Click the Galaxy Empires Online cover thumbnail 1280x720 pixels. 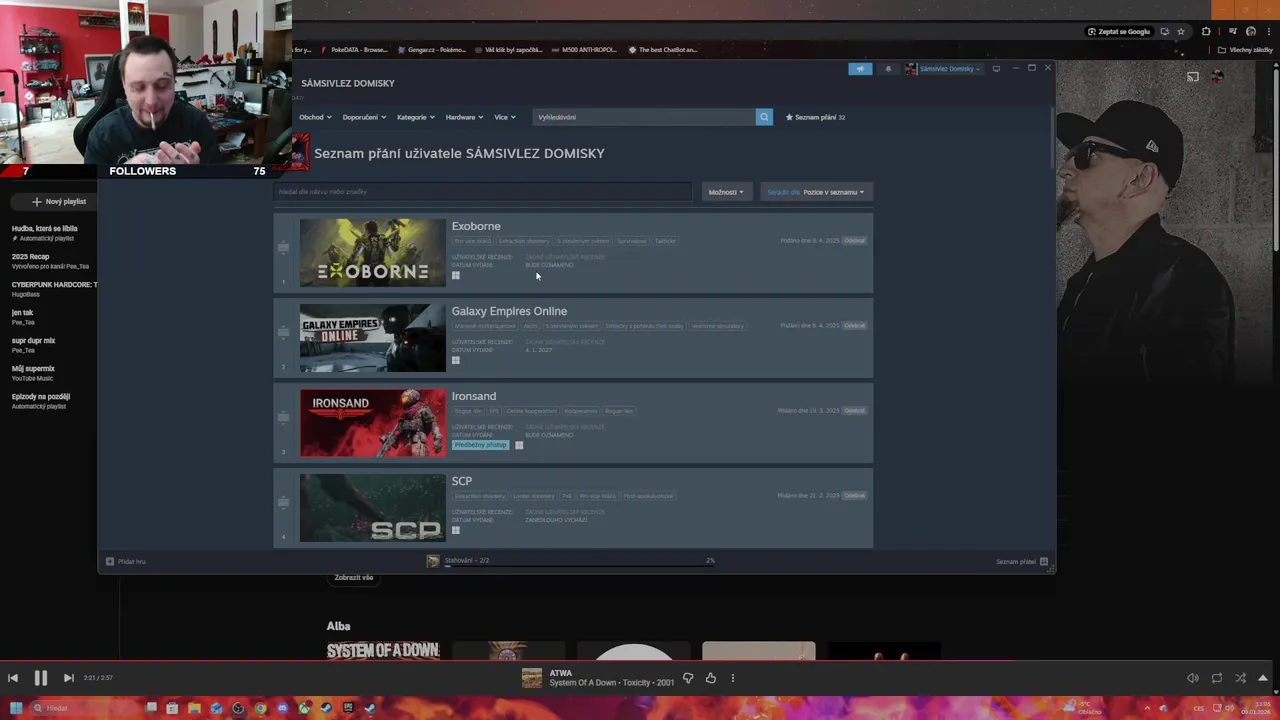pyautogui.click(x=373, y=338)
